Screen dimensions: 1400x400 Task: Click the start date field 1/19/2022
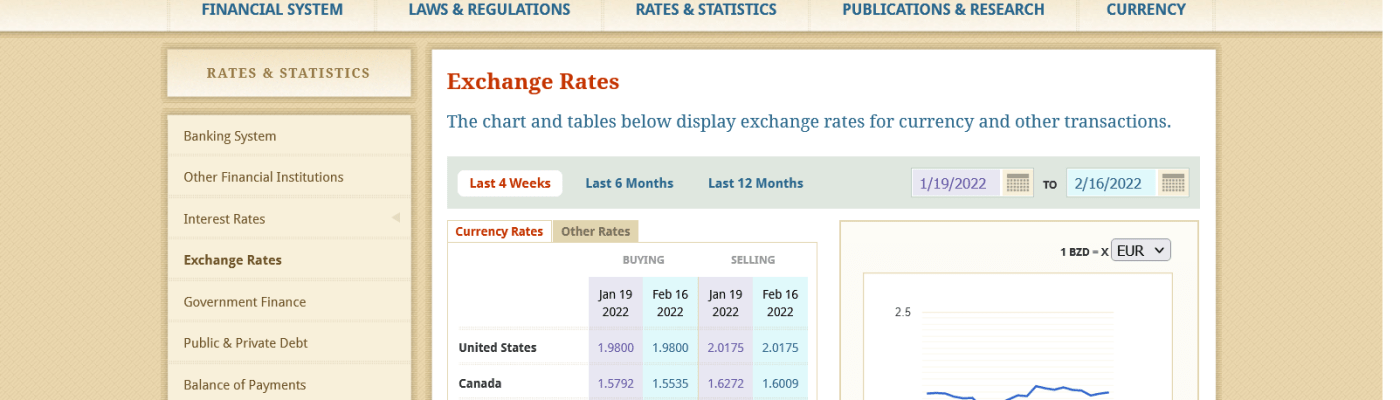[954, 183]
